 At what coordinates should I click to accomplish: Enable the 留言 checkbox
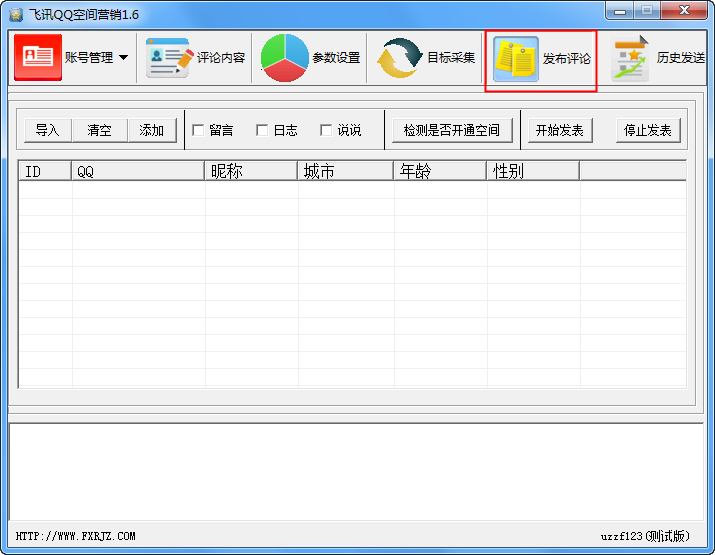coord(198,130)
